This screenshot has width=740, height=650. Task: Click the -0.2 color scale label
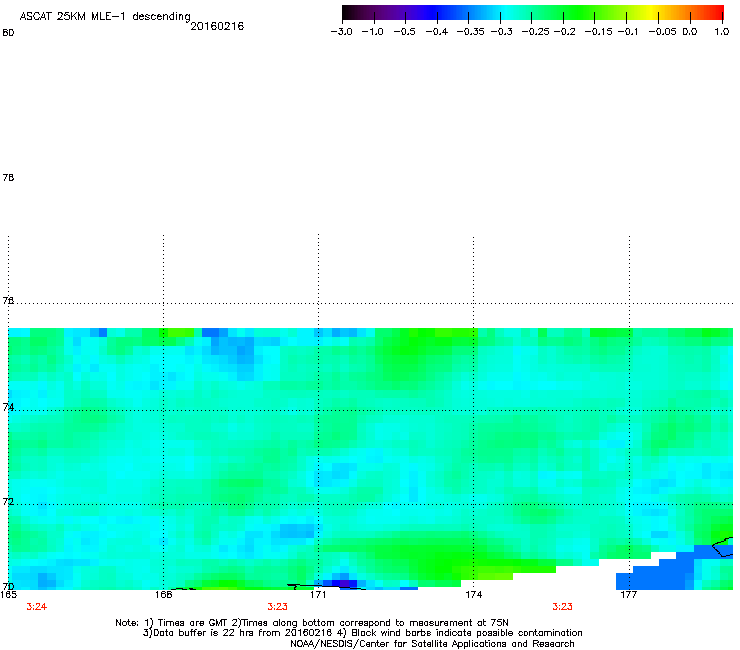point(564,32)
